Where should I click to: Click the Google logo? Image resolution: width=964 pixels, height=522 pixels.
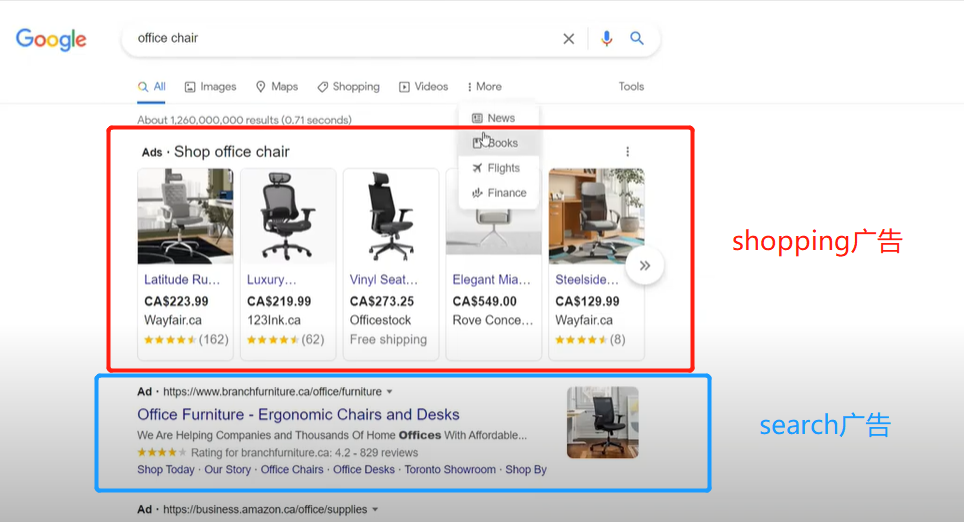51,39
